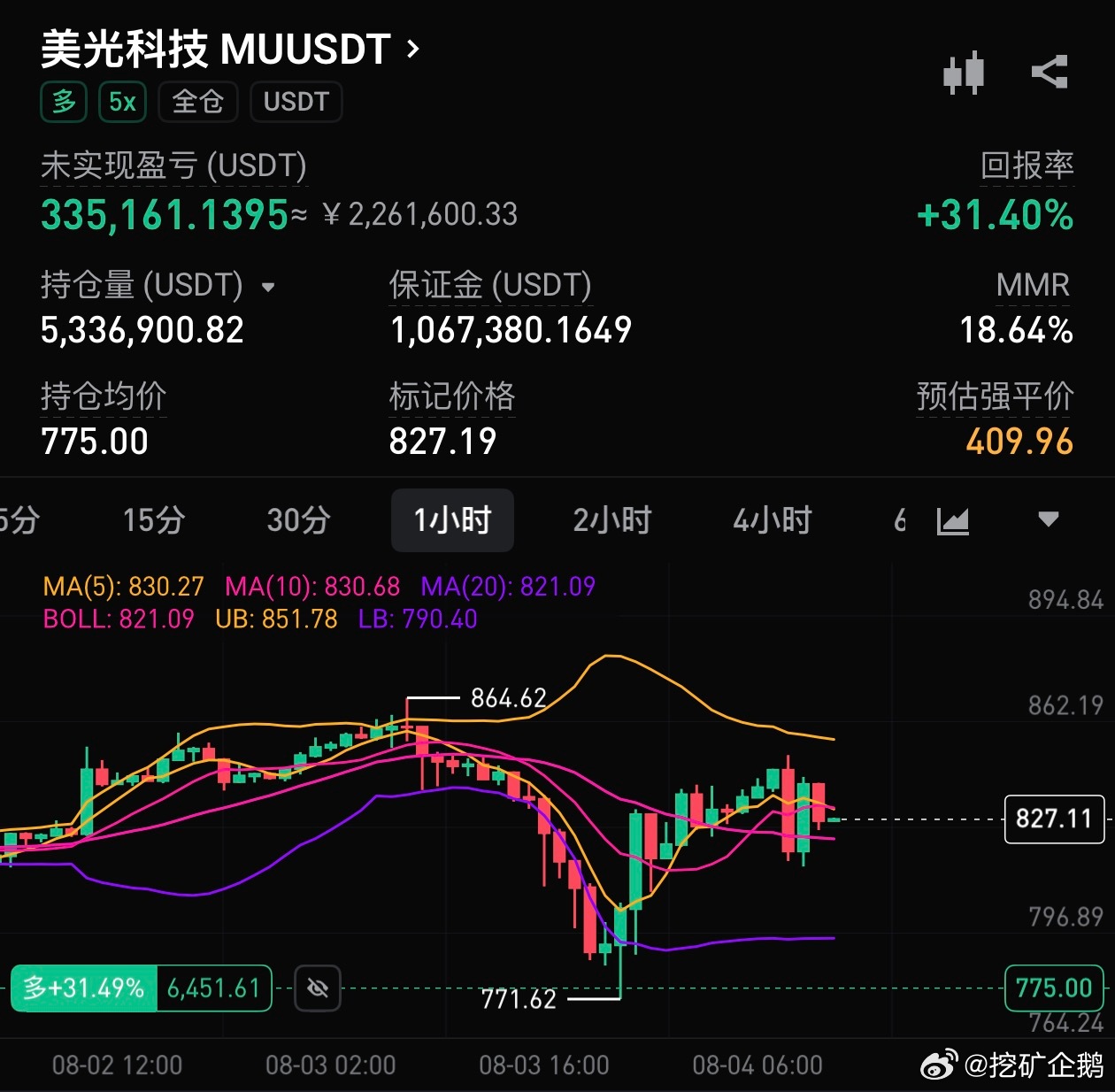Viewport: 1115px width, 1092px height.
Task: Click the mark price value 827.19
Action: 443,442
